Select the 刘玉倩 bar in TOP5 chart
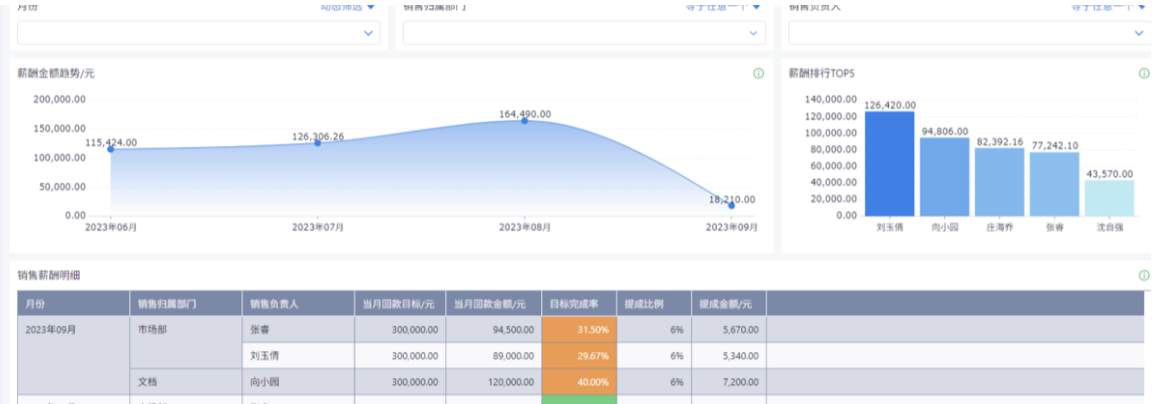 (890, 164)
